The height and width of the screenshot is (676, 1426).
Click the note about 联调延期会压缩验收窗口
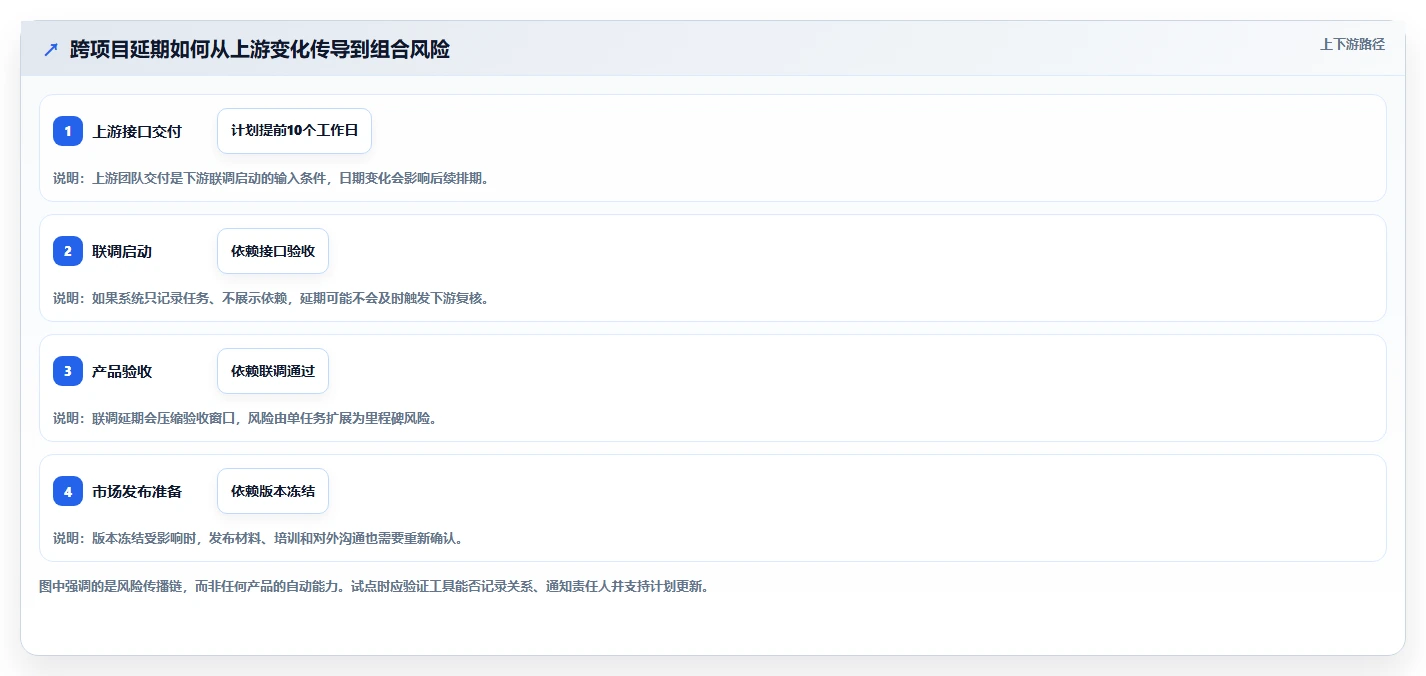(245, 418)
